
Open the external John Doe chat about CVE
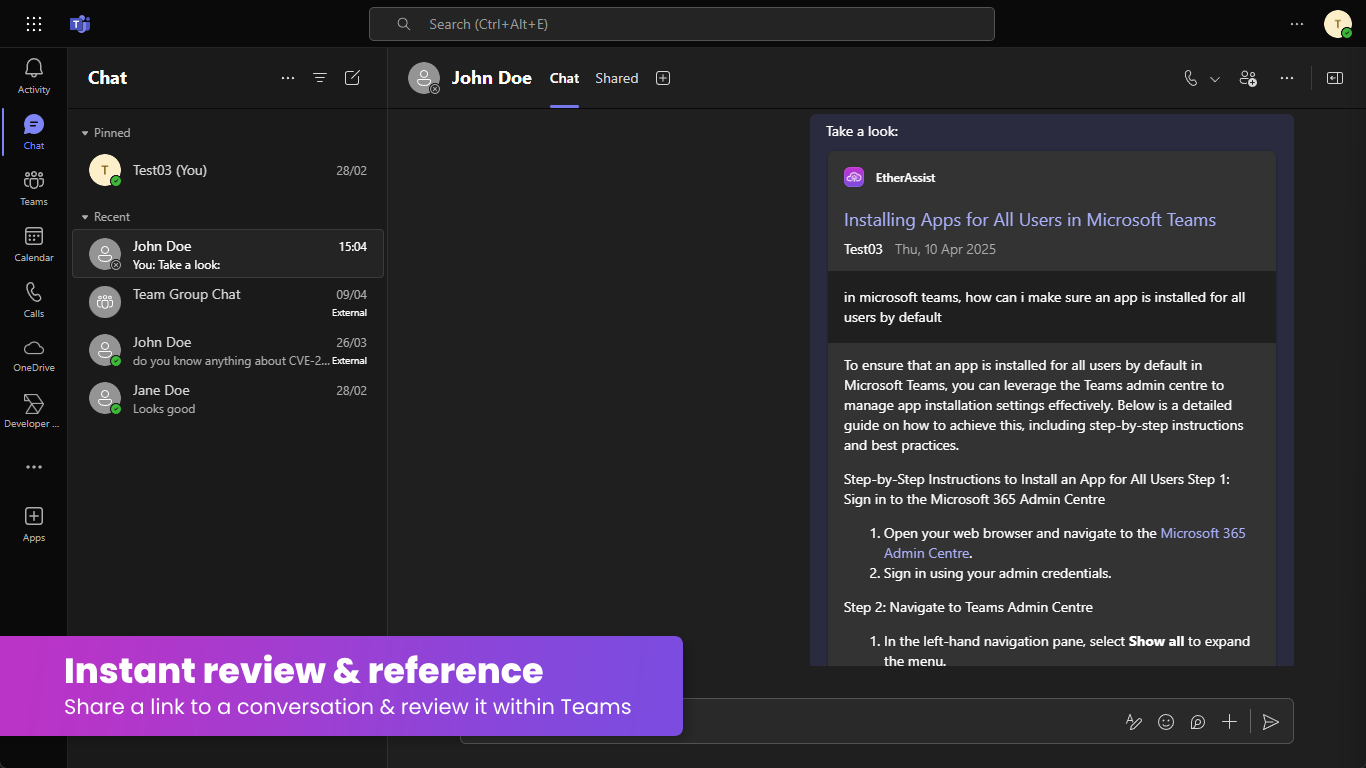(x=228, y=350)
